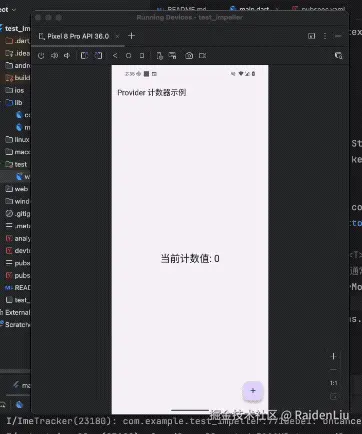The width and height of the screenshot is (362, 434).
Task: Open the device manager icon at toolbar end
Action: point(338,56)
